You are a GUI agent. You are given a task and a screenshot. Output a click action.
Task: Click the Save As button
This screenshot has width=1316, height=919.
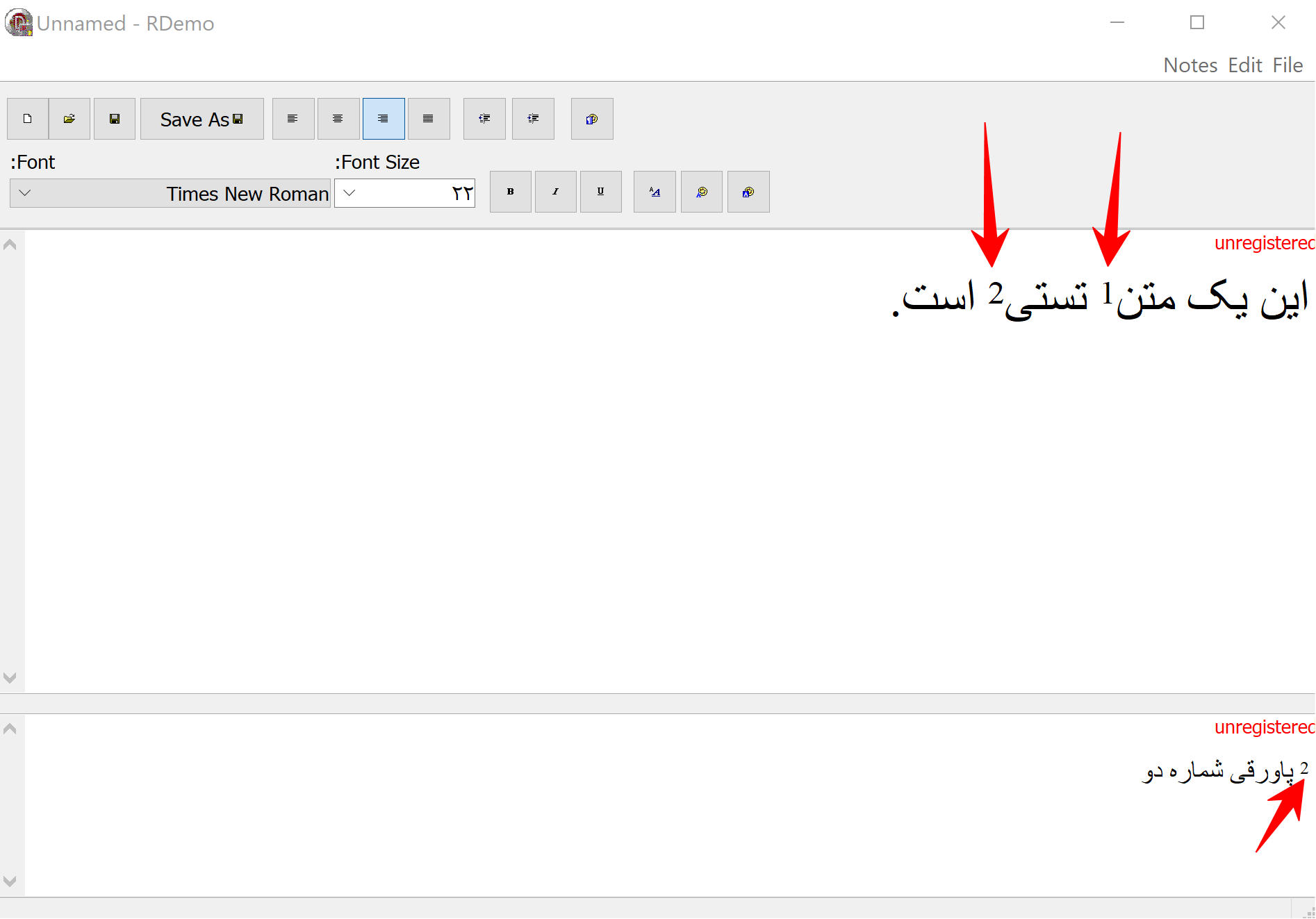(201, 119)
